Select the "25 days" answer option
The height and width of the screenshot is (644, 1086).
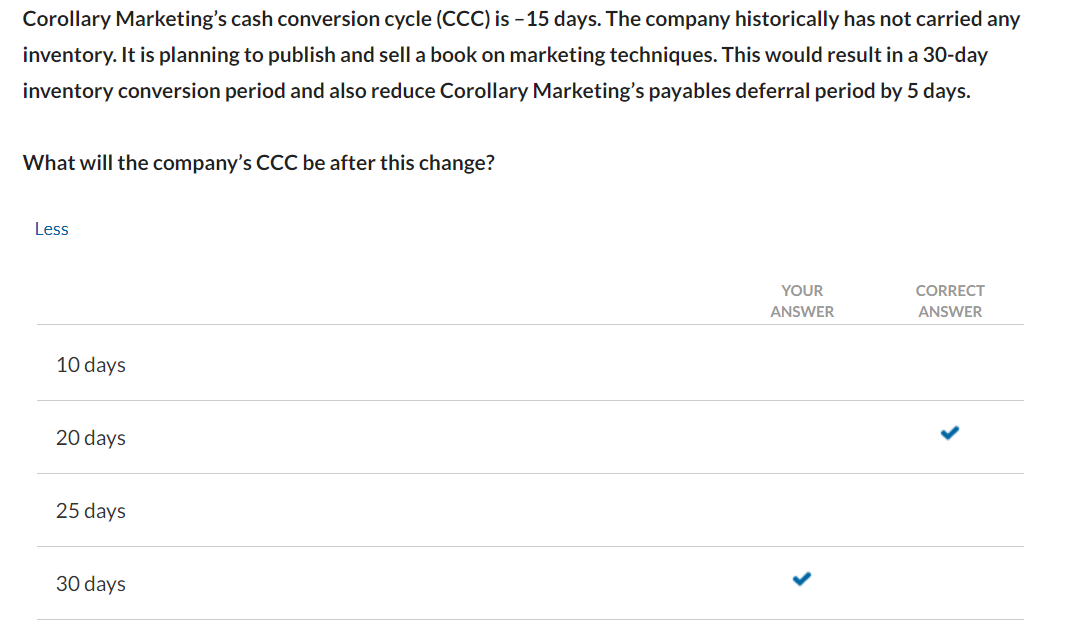pos(91,511)
